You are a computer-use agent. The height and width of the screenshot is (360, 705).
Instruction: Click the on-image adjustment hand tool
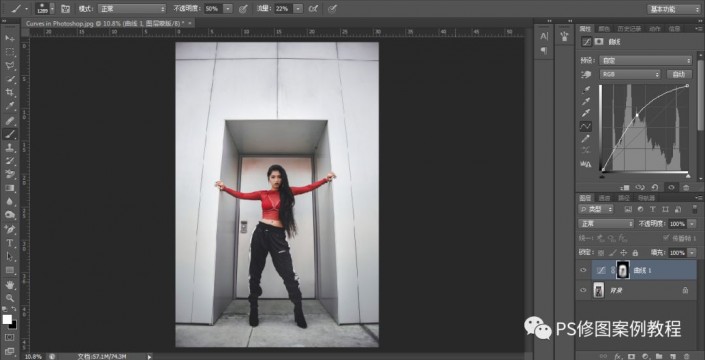click(x=585, y=74)
